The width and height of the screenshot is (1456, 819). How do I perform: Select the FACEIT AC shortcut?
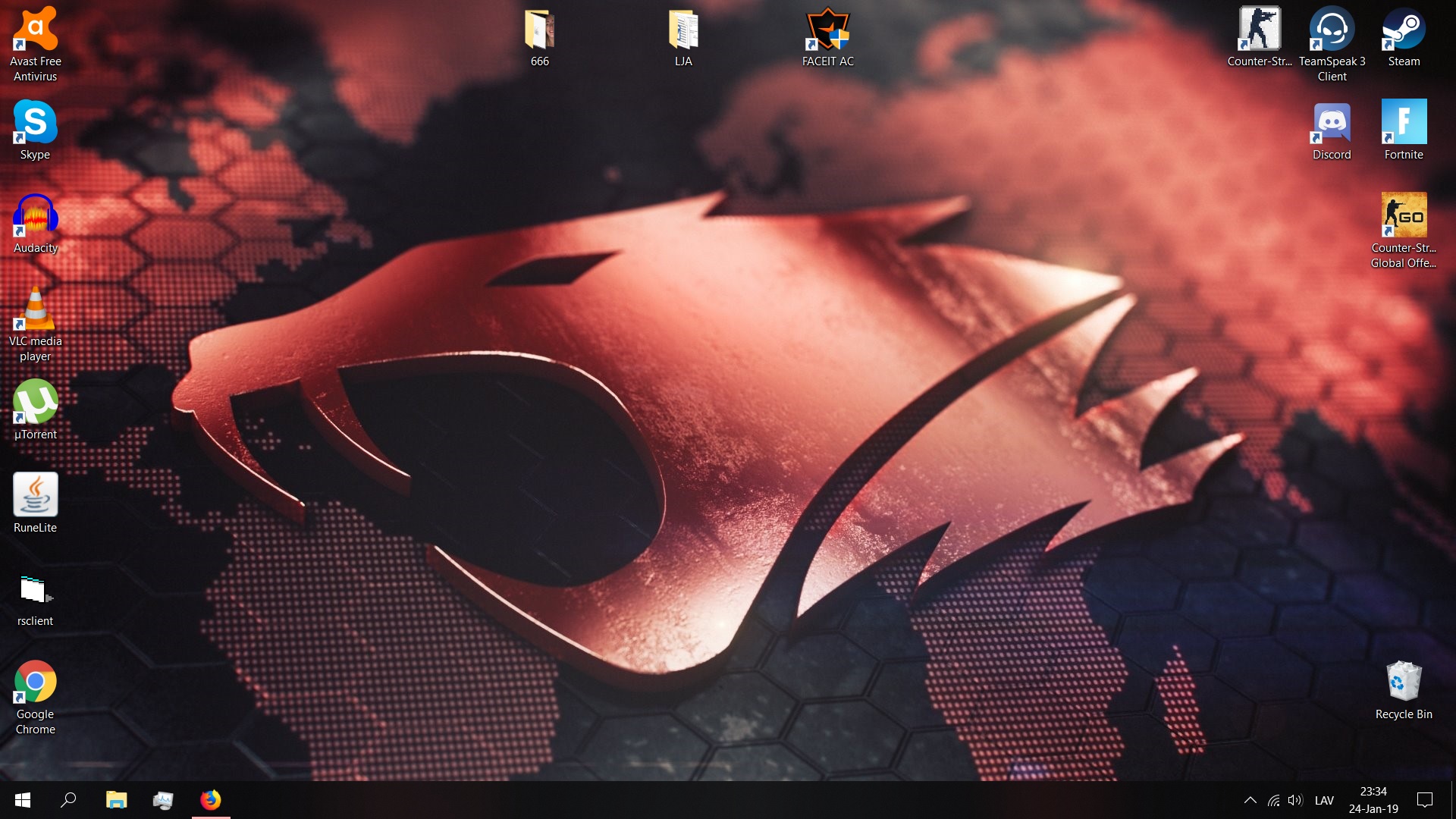pyautogui.click(x=827, y=38)
